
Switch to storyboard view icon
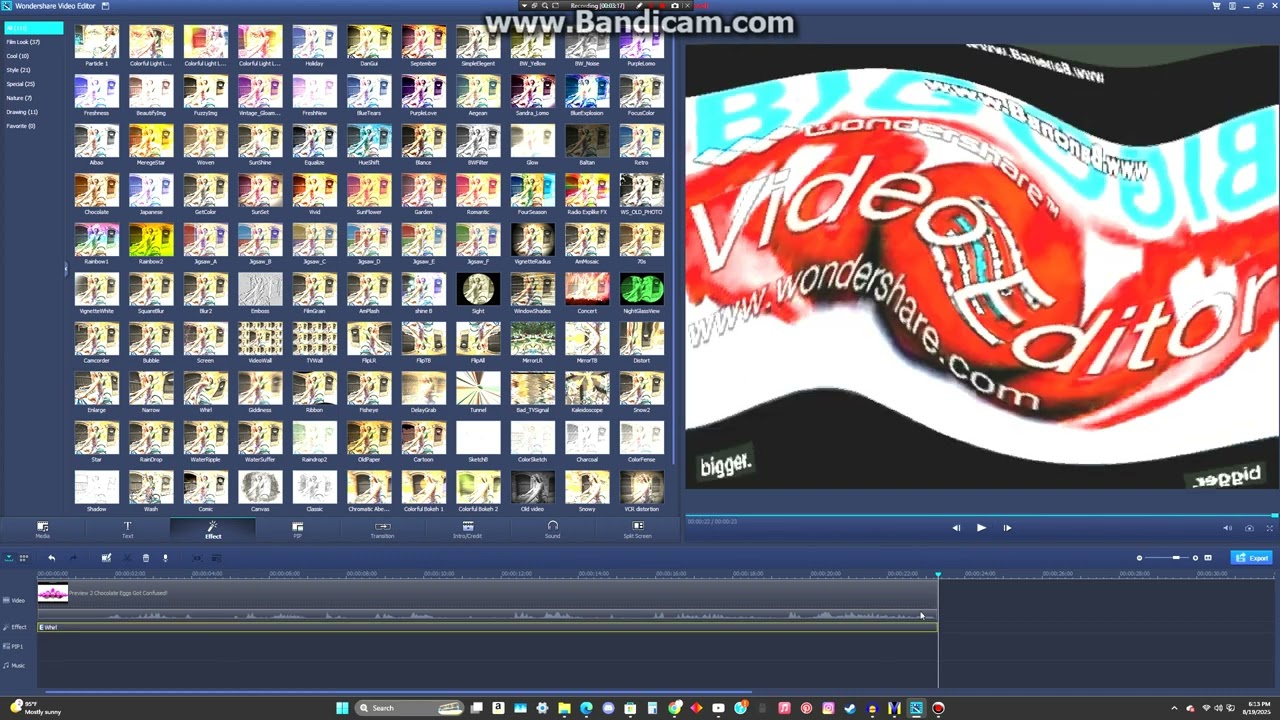23,558
